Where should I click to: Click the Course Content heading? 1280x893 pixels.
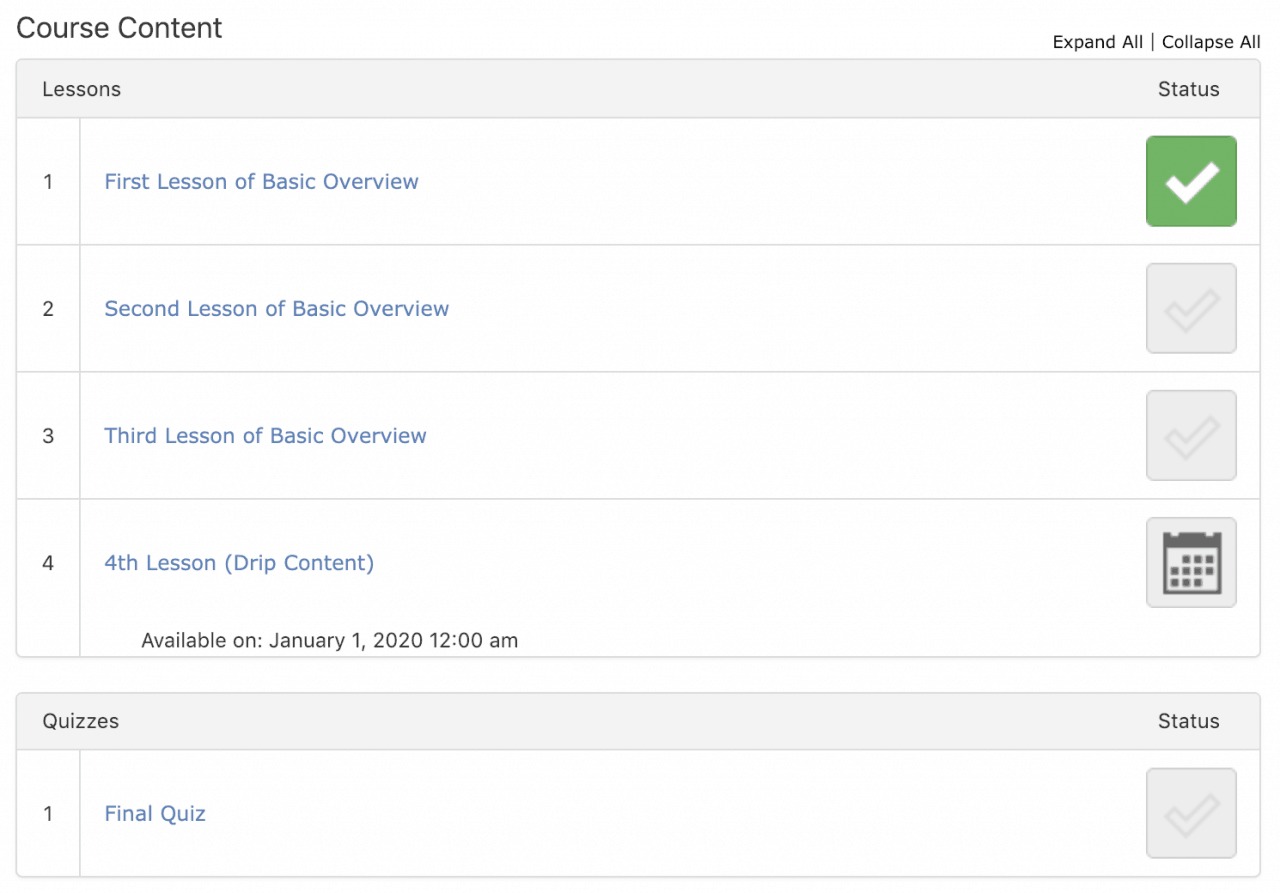click(x=119, y=28)
